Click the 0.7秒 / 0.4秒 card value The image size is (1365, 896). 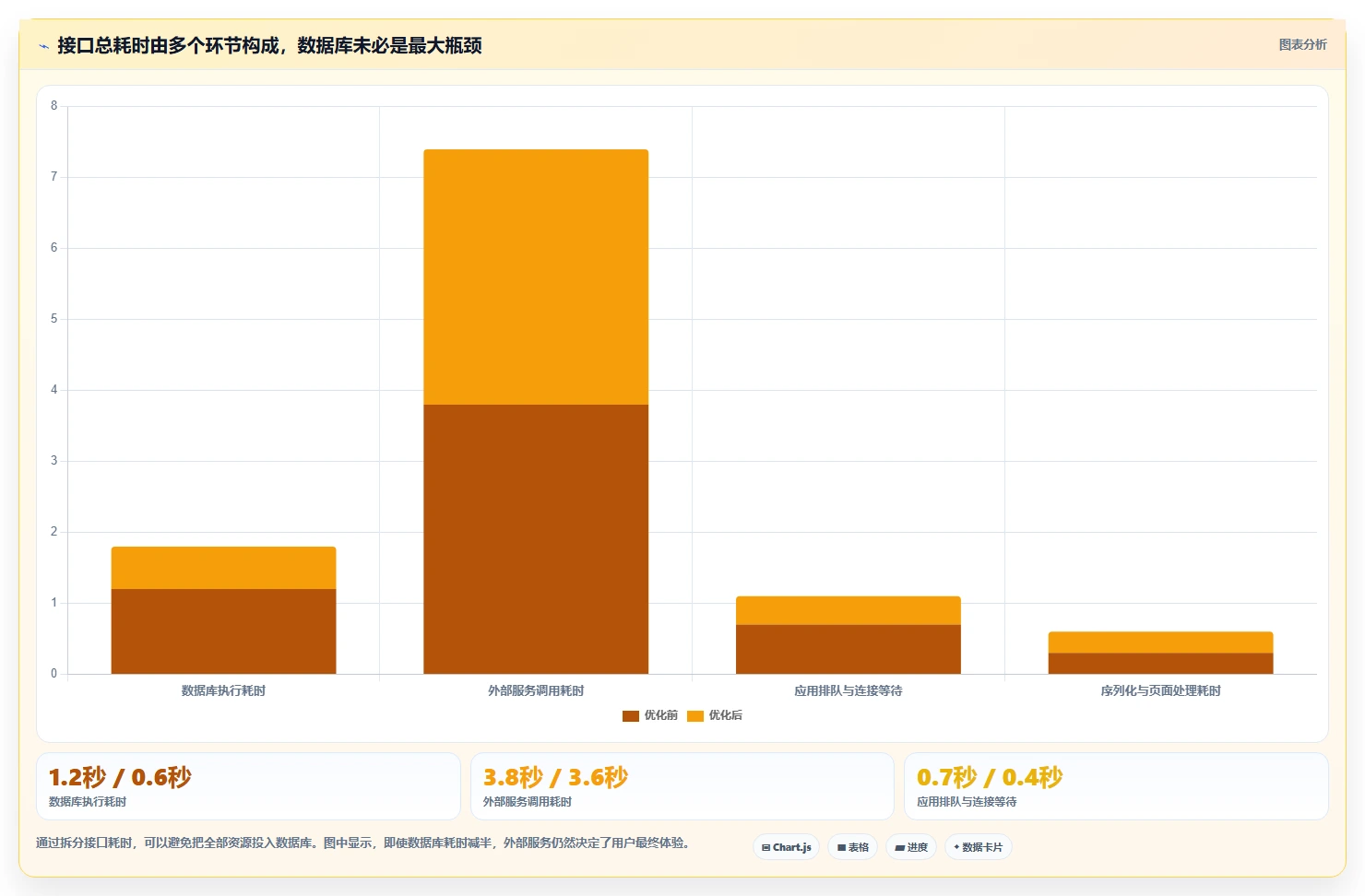[990, 777]
